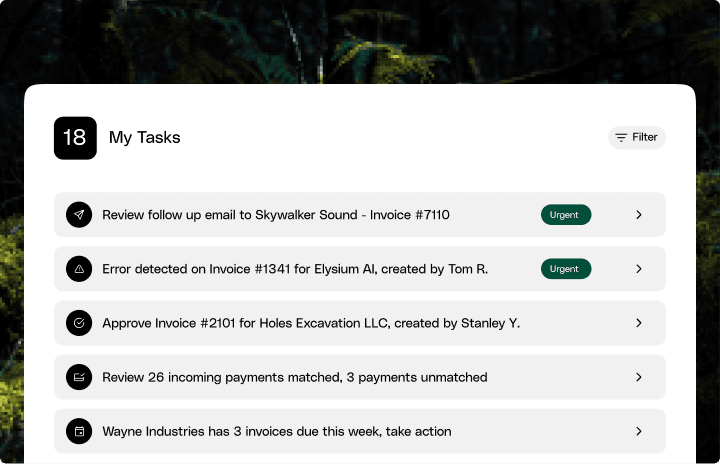Open Error detected on Invoice #1341 task

295,269
